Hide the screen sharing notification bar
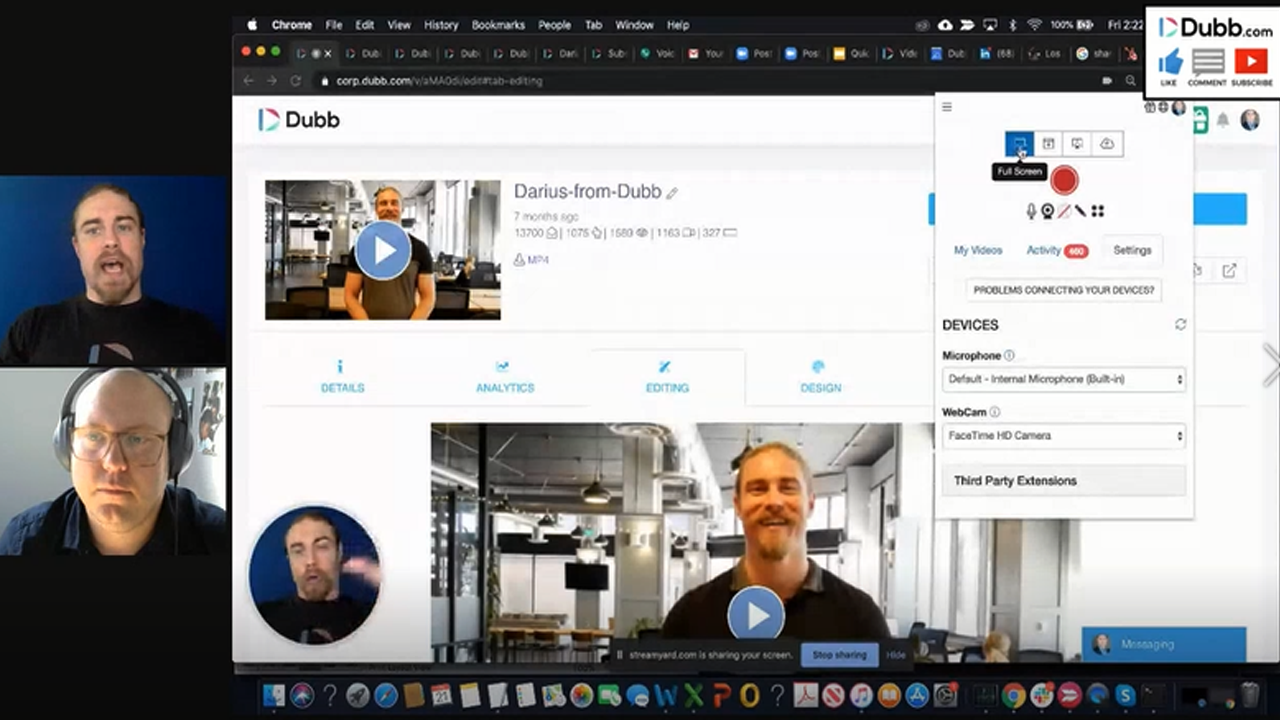This screenshot has width=1280, height=720. (x=895, y=655)
